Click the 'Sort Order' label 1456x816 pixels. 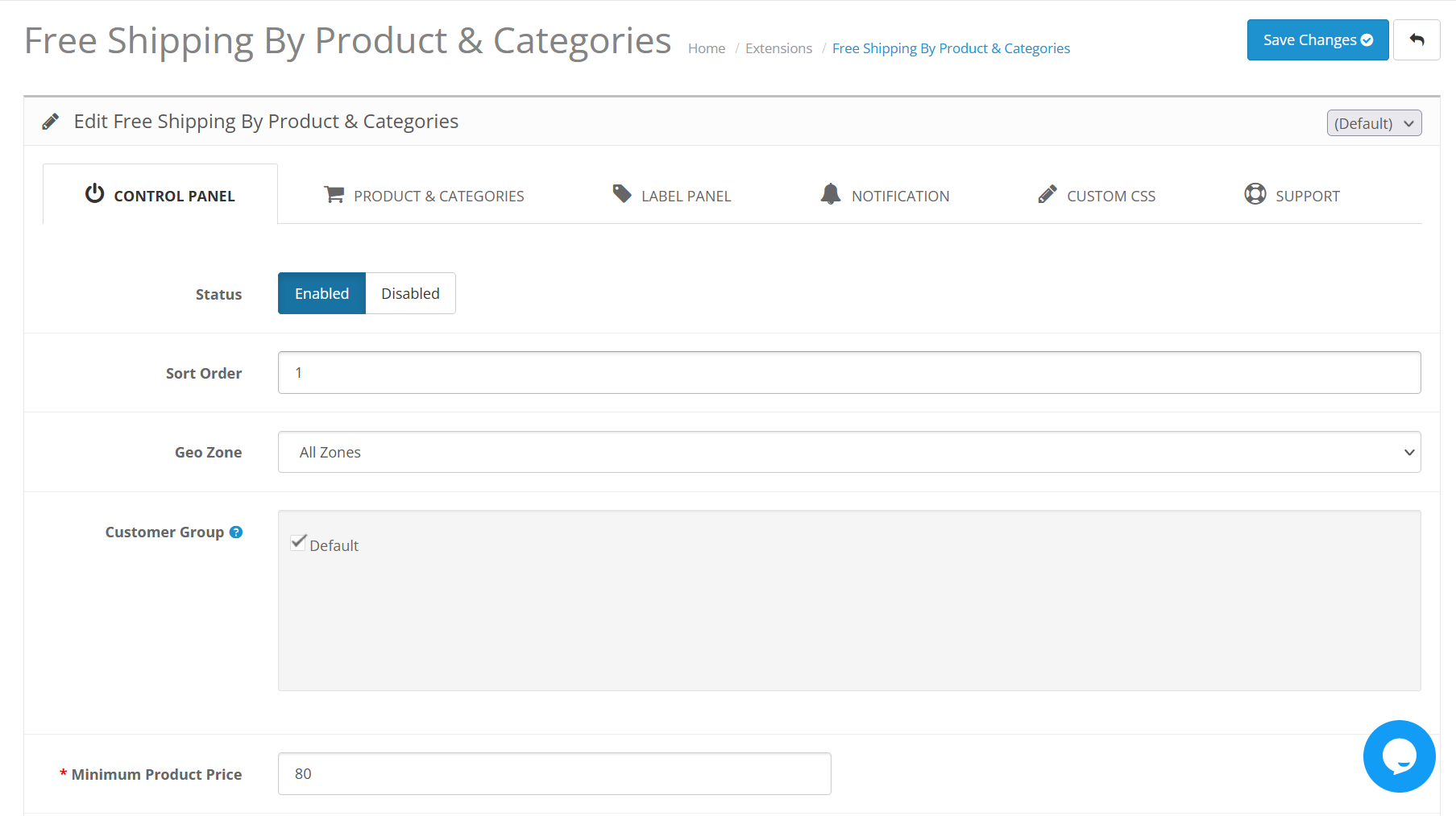point(204,373)
